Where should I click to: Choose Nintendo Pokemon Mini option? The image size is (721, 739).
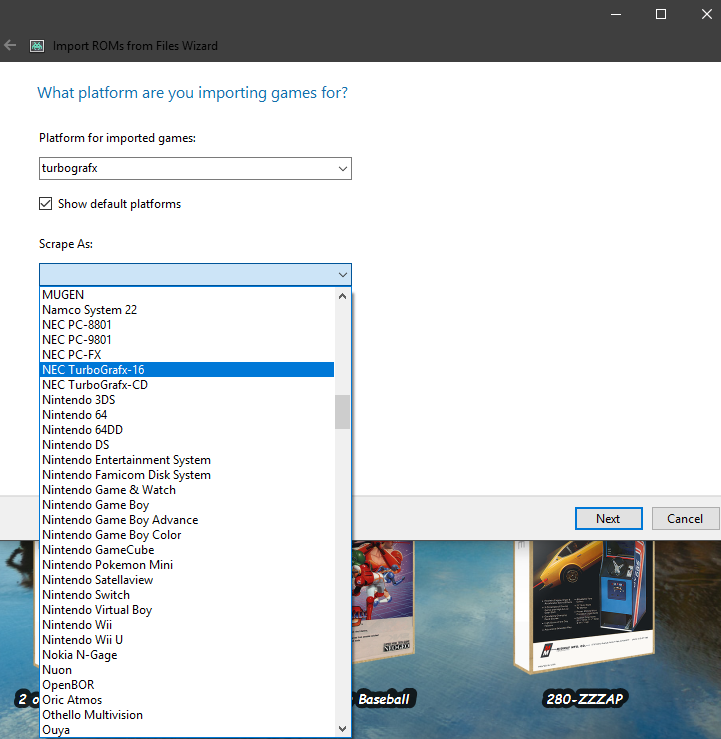(188, 565)
